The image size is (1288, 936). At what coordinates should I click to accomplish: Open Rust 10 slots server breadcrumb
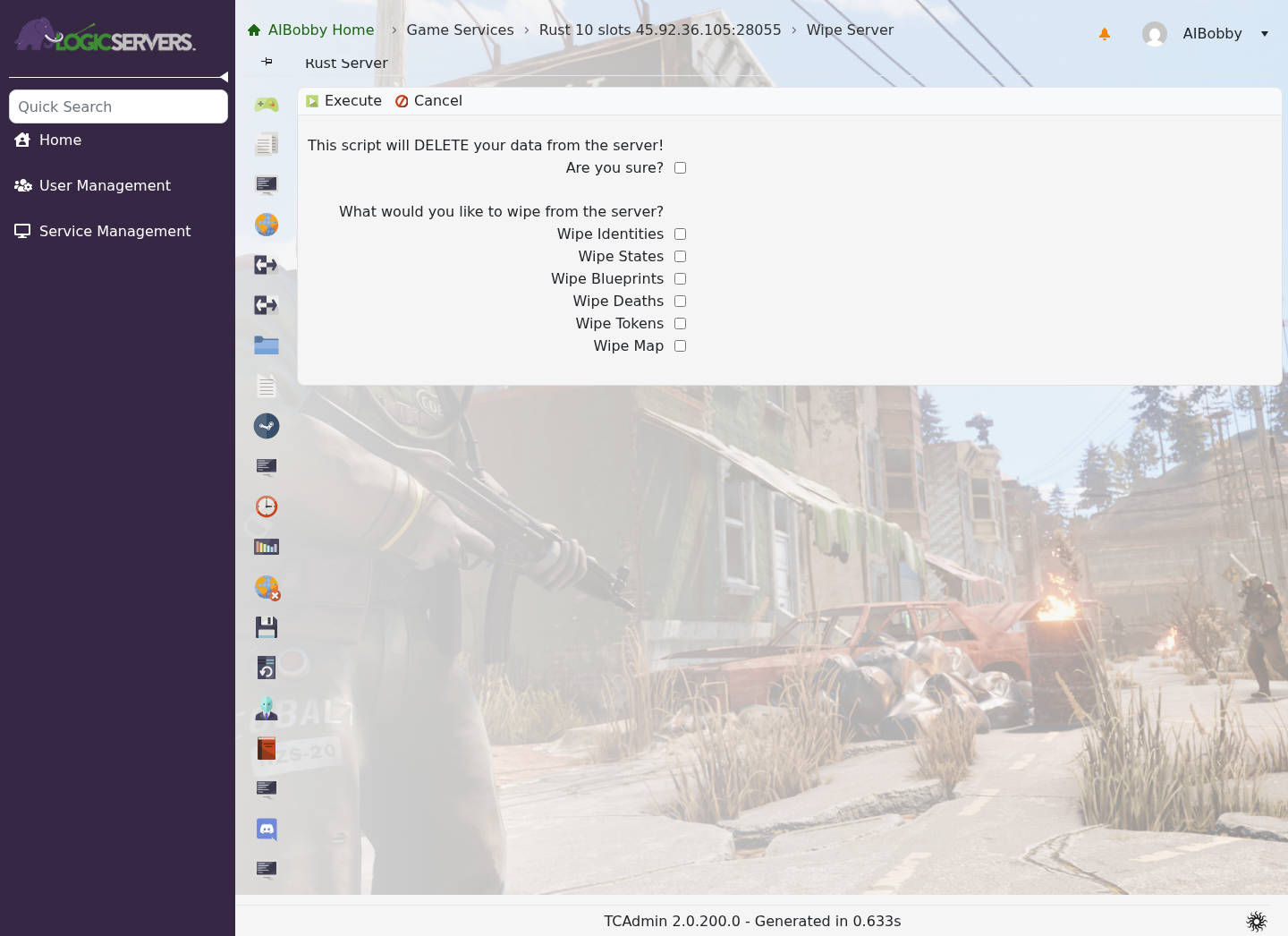point(660,30)
